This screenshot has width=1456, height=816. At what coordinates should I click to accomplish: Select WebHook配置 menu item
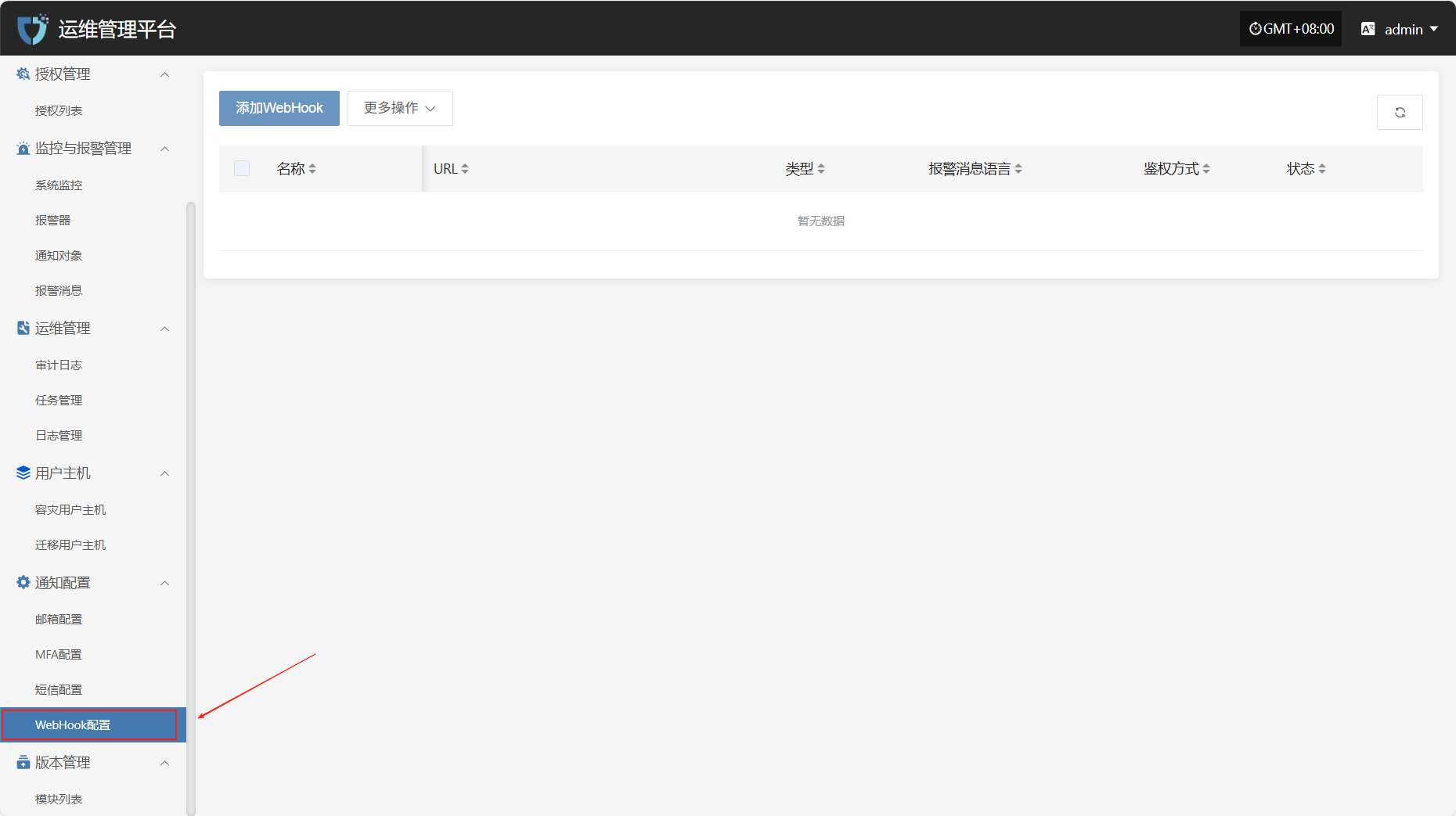click(x=93, y=725)
